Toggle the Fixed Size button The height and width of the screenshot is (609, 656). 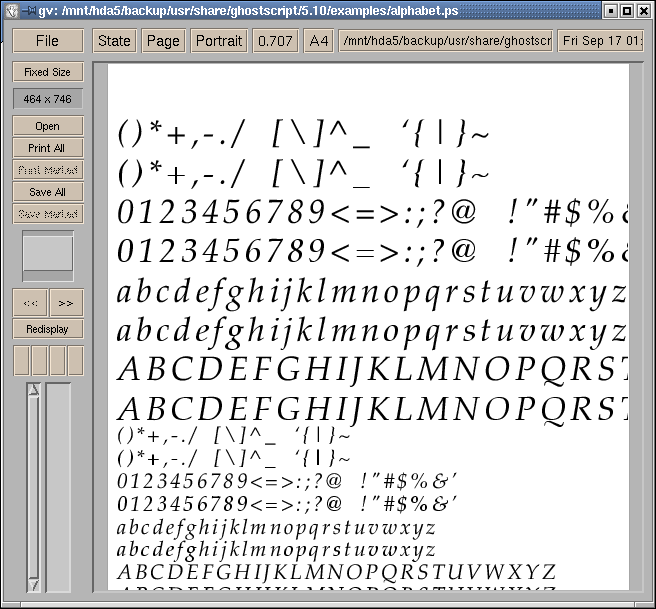click(47, 72)
